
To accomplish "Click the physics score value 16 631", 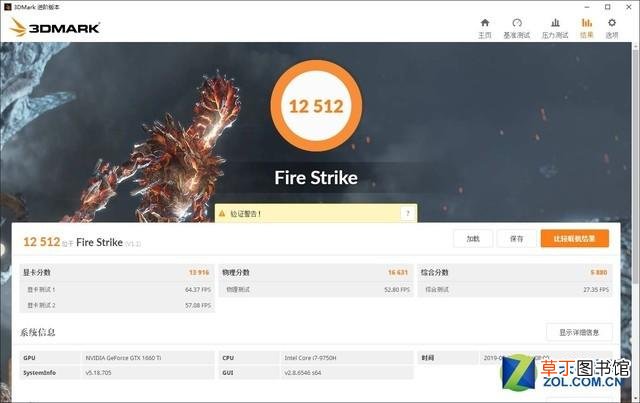I will pyautogui.click(x=398, y=272).
